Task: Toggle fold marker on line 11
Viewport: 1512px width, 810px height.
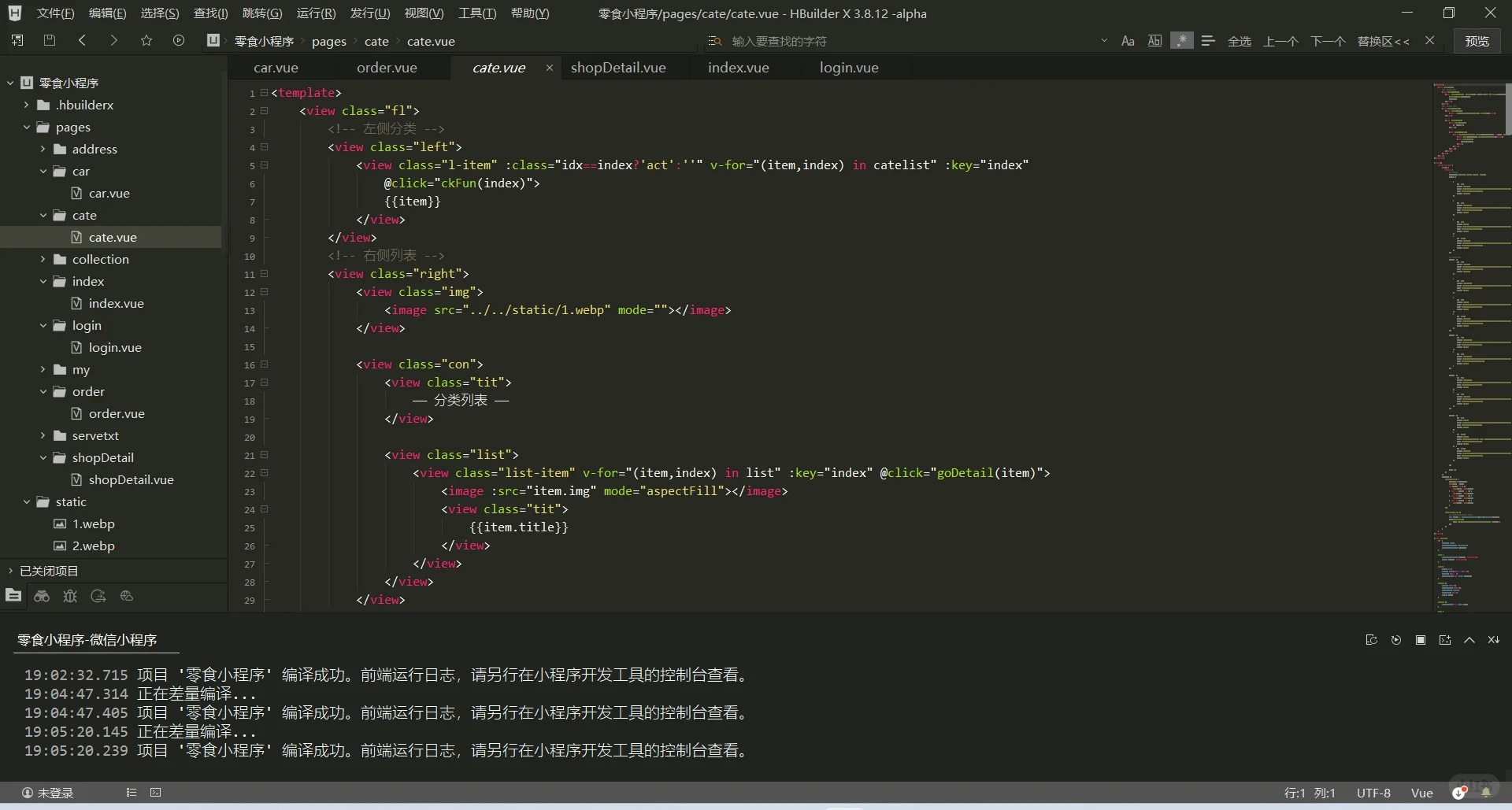Action: 265,274
